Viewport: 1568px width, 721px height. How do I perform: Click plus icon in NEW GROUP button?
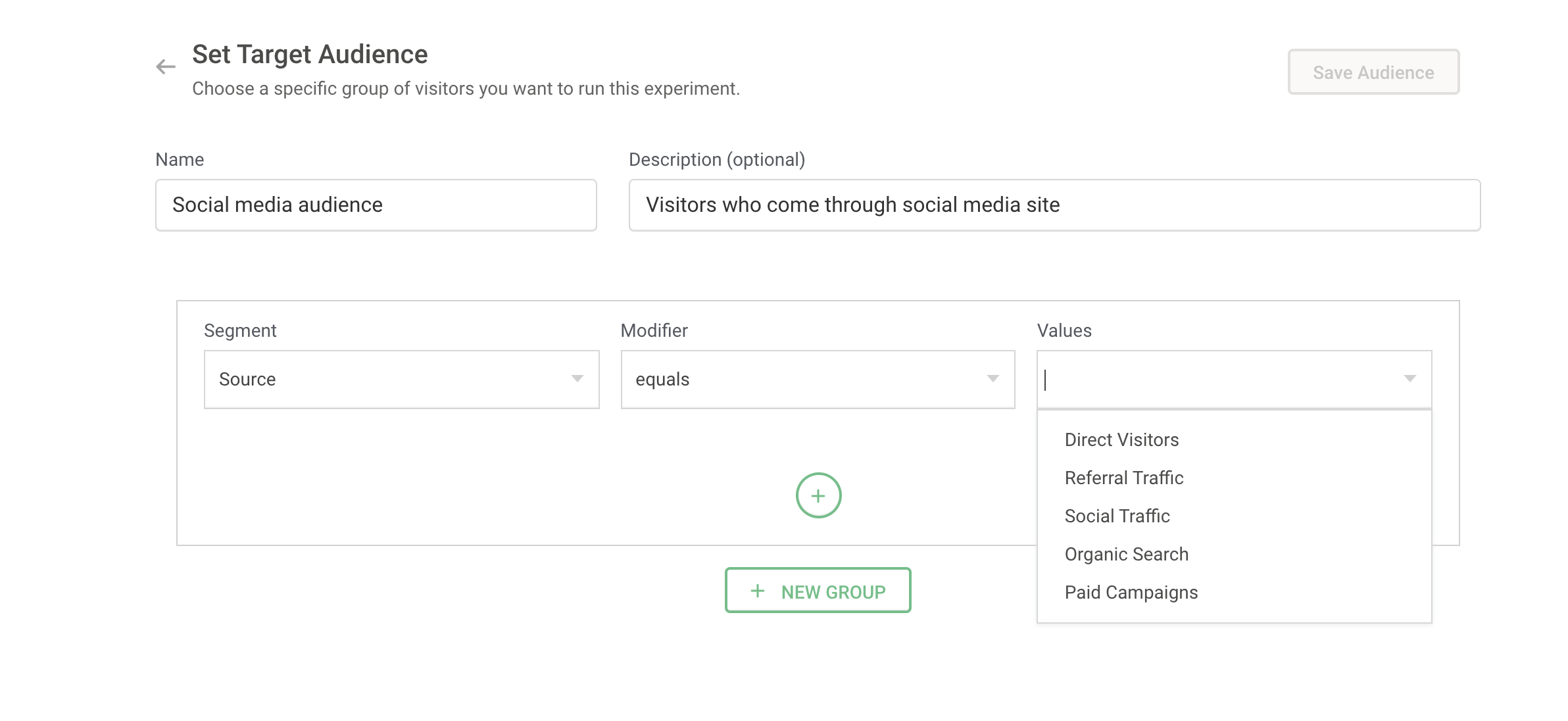pyautogui.click(x=758, y=591)
